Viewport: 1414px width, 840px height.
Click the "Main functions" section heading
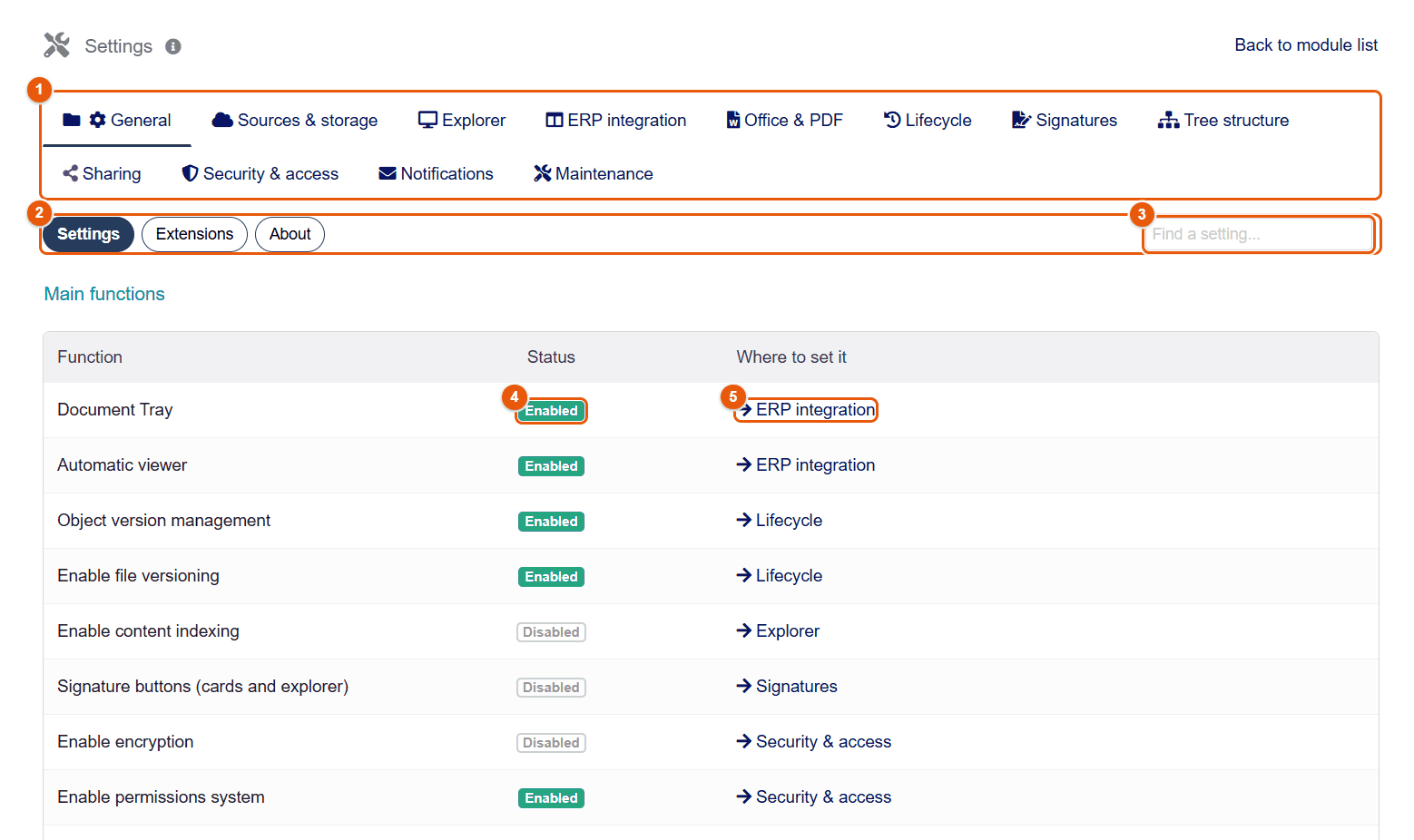[x=104, y=294]
